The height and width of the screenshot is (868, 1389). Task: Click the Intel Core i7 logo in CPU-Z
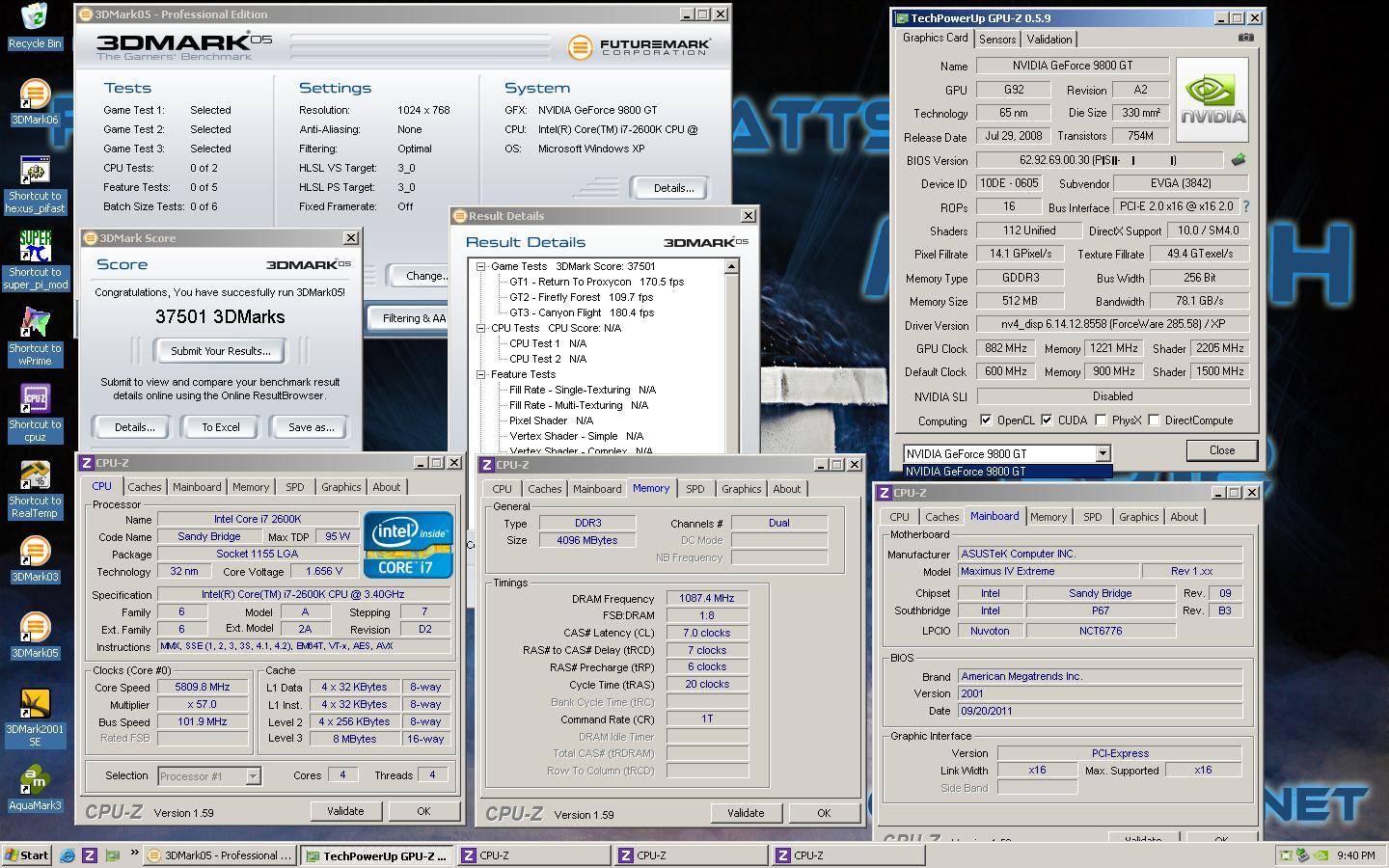click(408, 545)
